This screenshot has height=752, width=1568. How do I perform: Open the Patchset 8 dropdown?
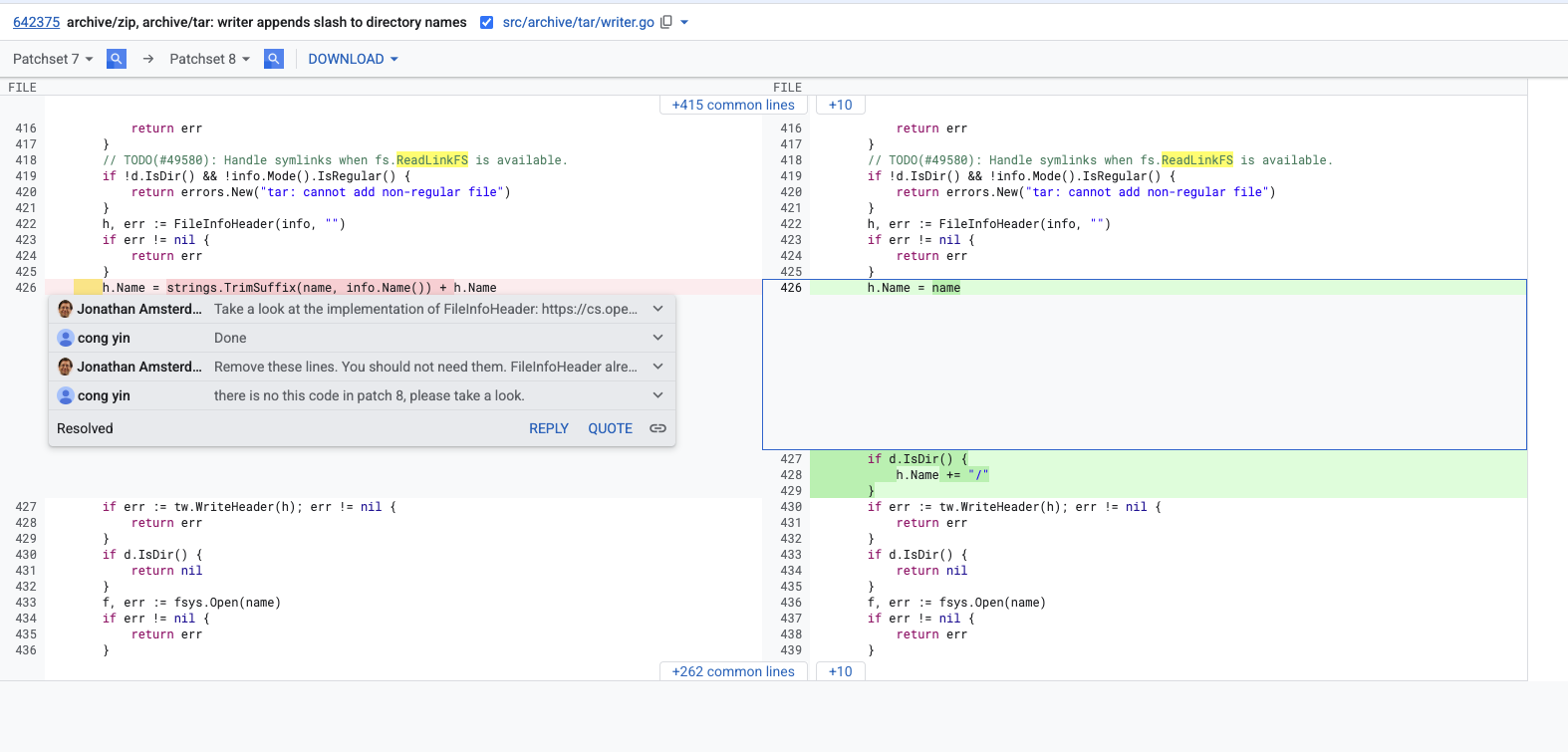209,59
